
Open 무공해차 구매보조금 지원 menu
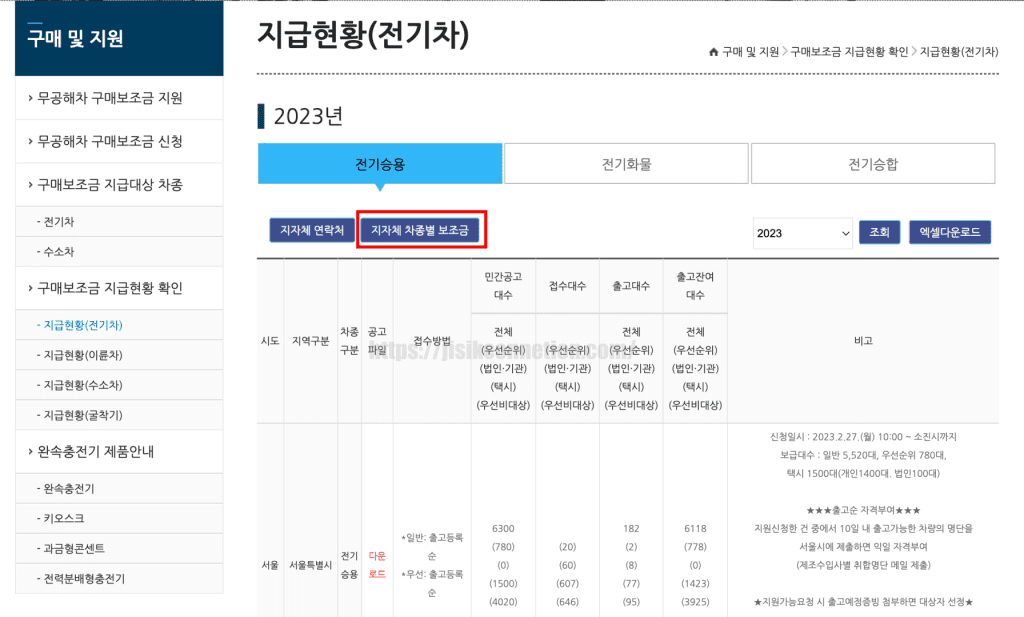119,98
